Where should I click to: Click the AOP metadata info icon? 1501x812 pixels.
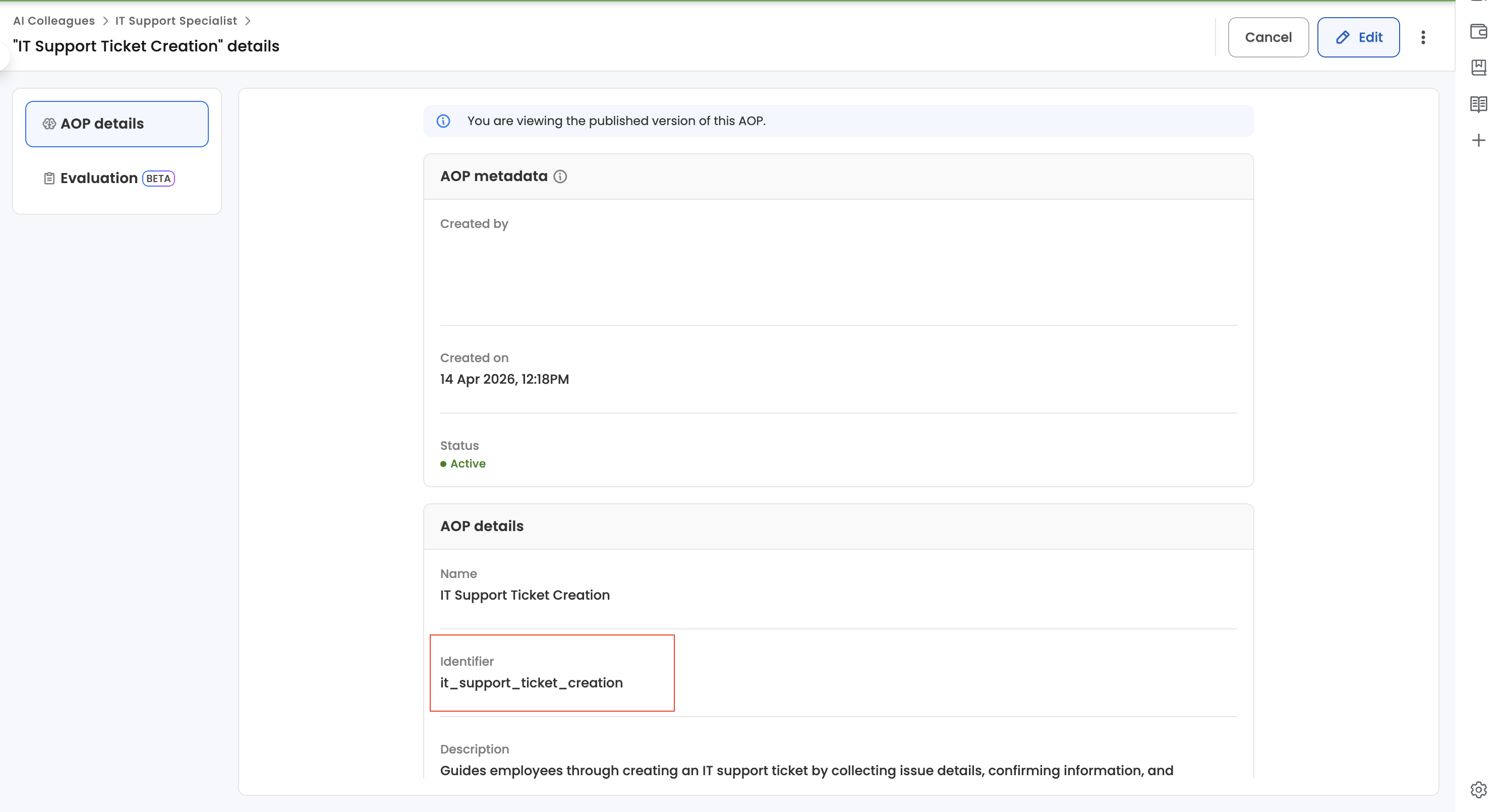(x=560, y=177)
